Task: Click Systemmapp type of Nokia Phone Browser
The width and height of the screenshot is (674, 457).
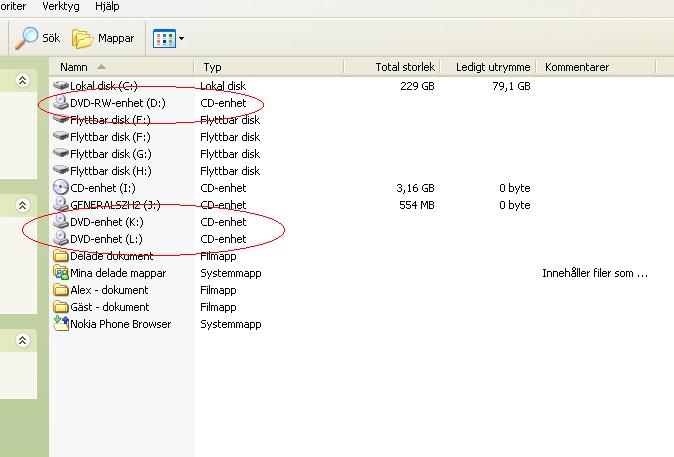Action: pyautogui.click(x=231, y=324)
